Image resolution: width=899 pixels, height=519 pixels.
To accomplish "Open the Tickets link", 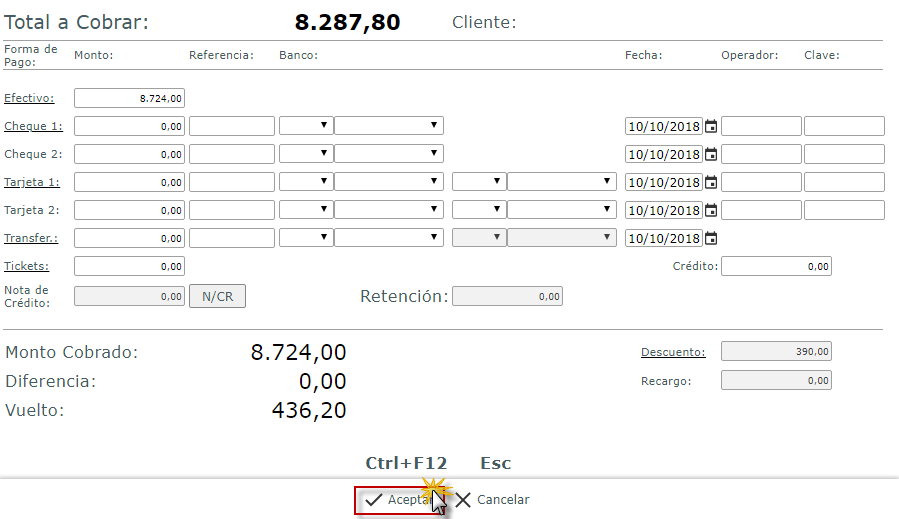I will pos(26,266).
